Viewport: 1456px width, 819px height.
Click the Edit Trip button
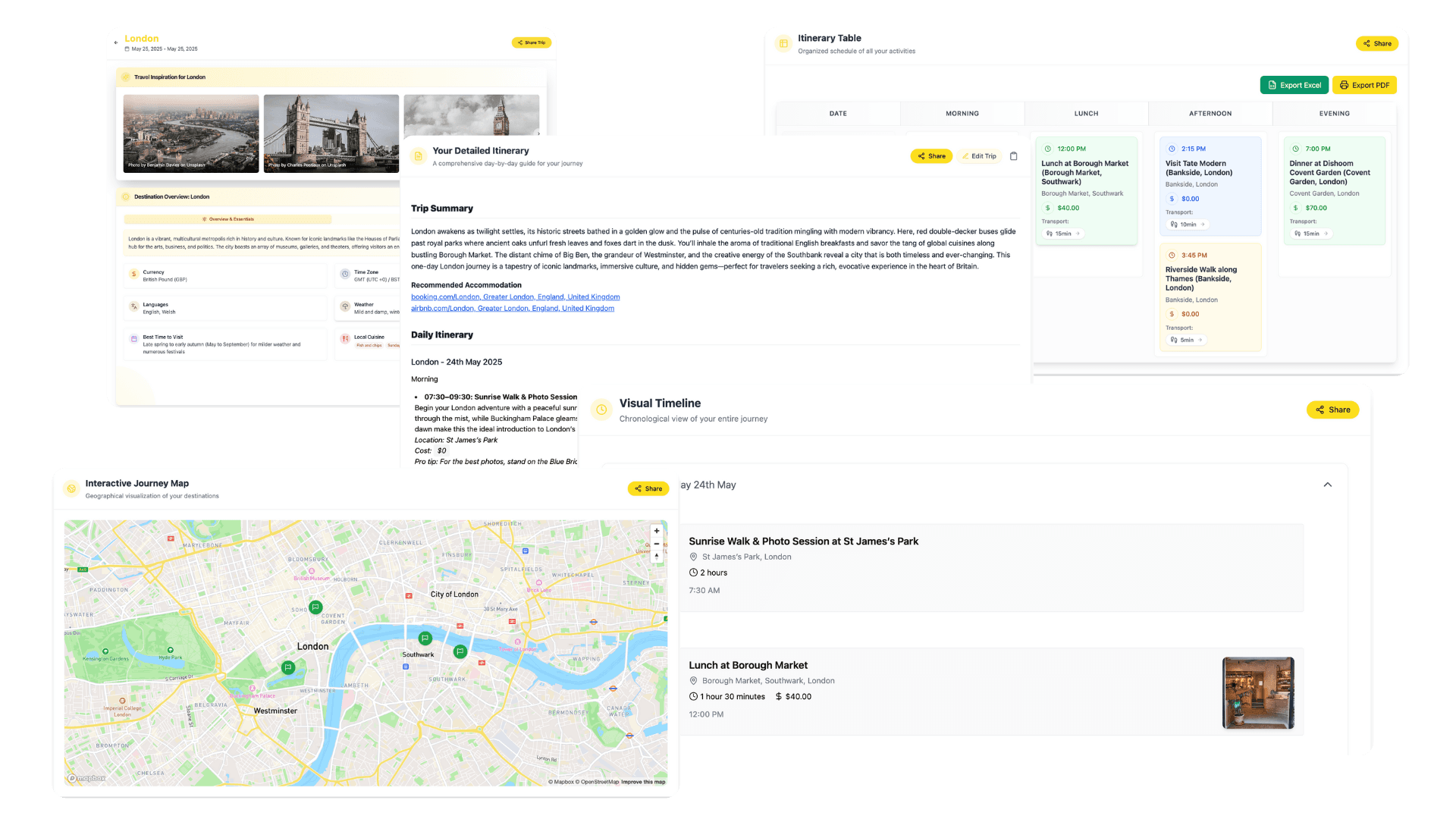[979, 156]
